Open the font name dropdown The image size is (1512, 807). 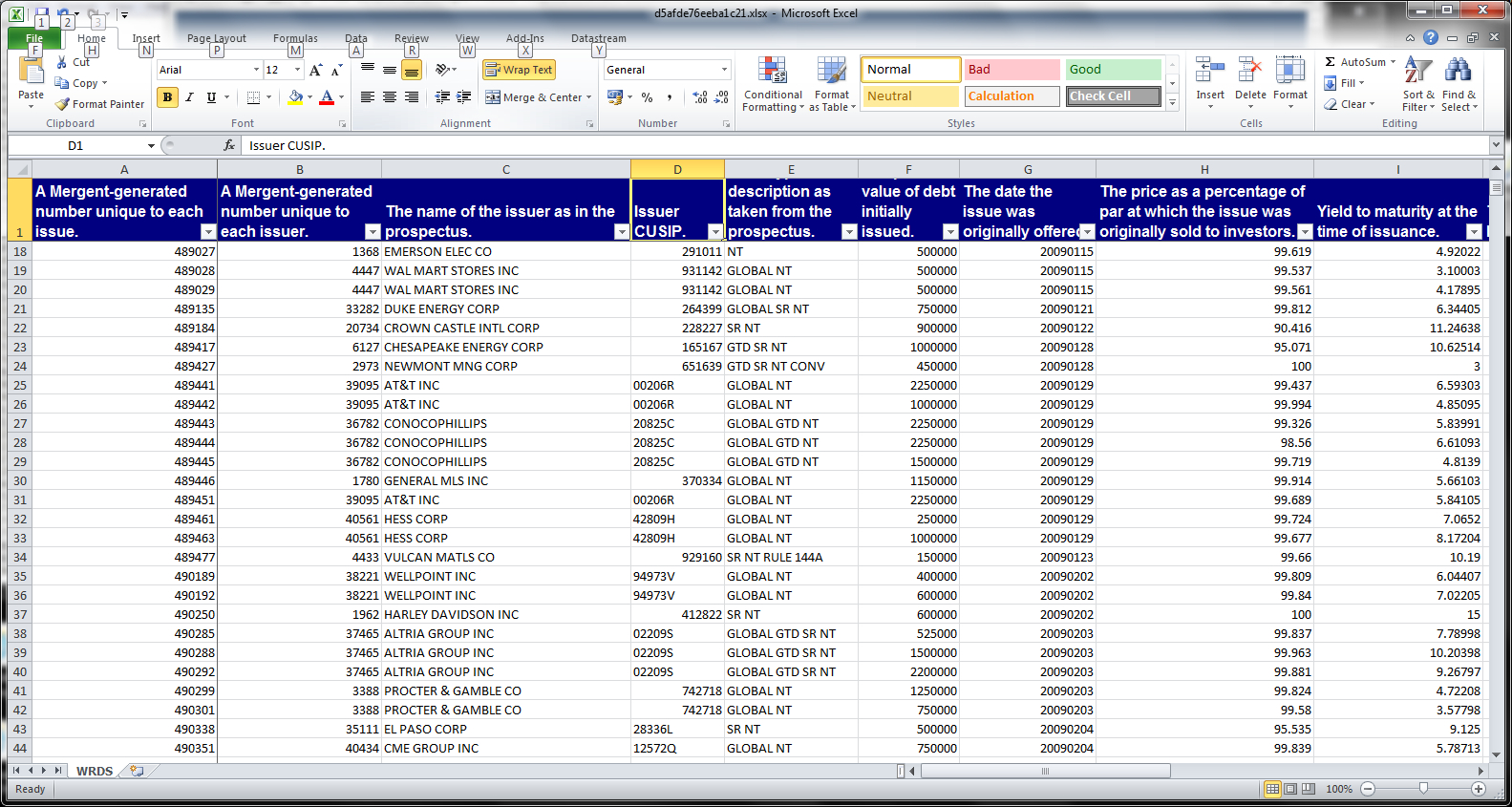point(256,70)
